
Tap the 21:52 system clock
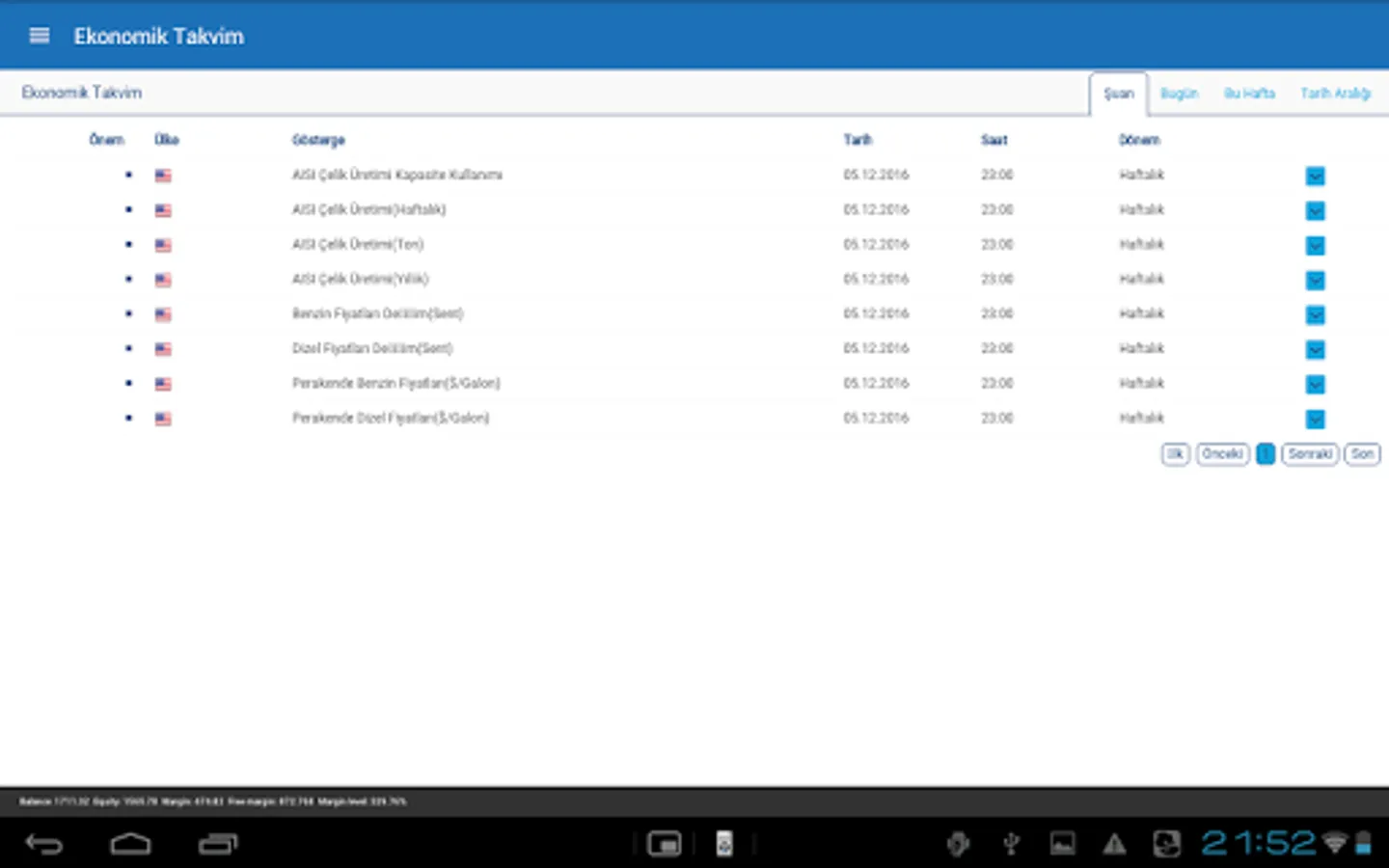coord(1258,844)
